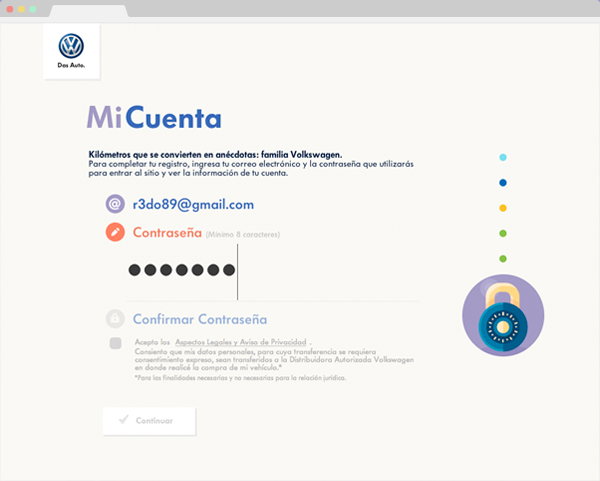Select the r3do89@gmail.com email field
Screen dimensions: 600x481
(193, 204)
